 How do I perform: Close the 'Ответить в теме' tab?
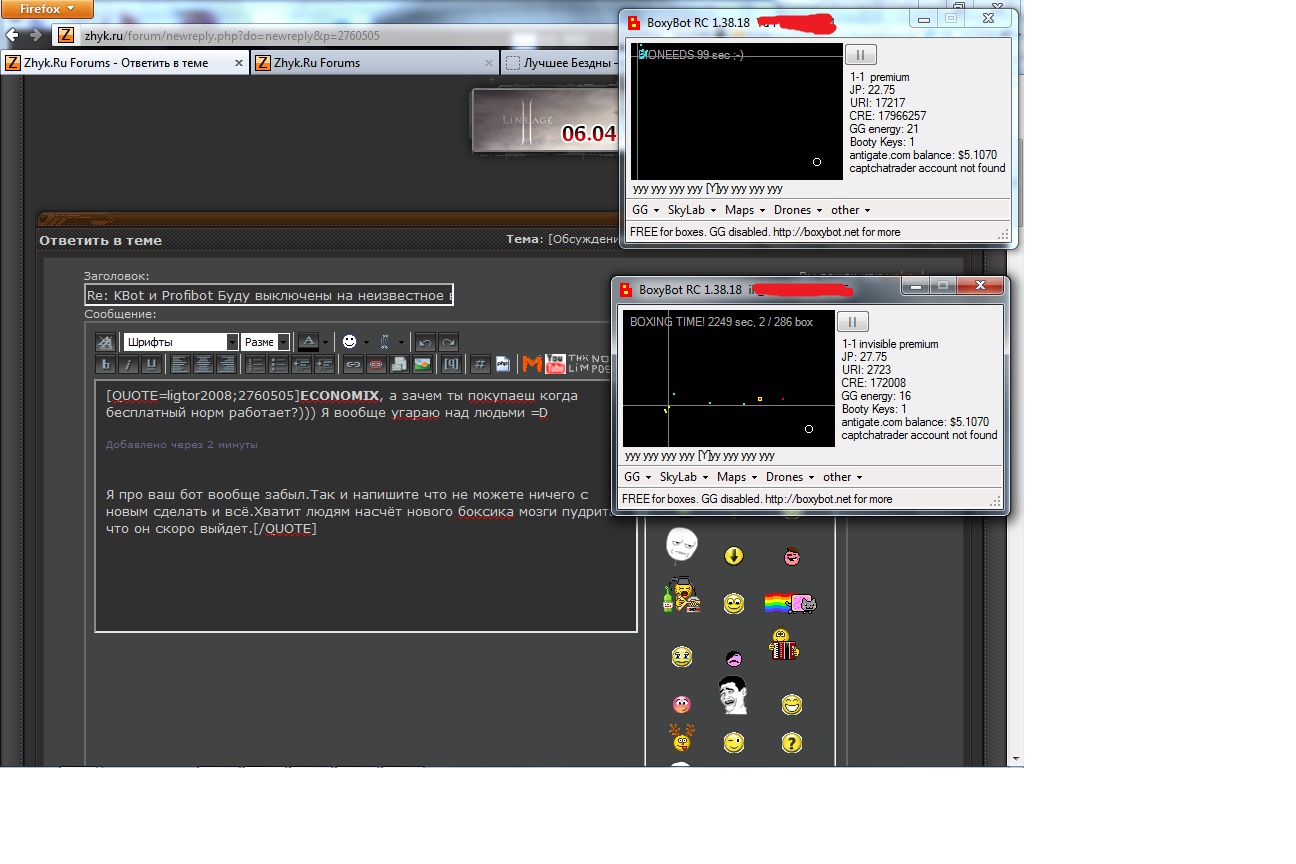[x=238, y=62]
